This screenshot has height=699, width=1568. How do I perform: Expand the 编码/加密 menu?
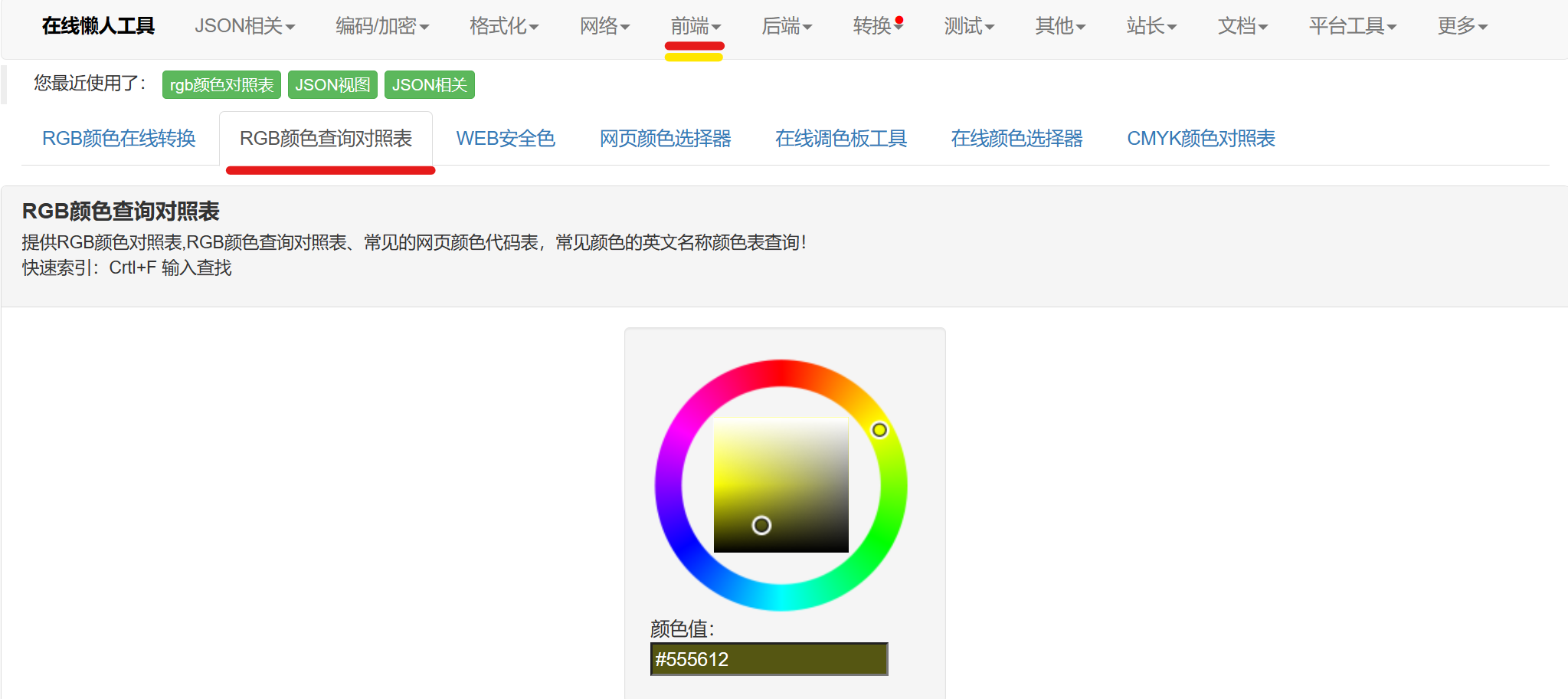[x=382, y=26]
